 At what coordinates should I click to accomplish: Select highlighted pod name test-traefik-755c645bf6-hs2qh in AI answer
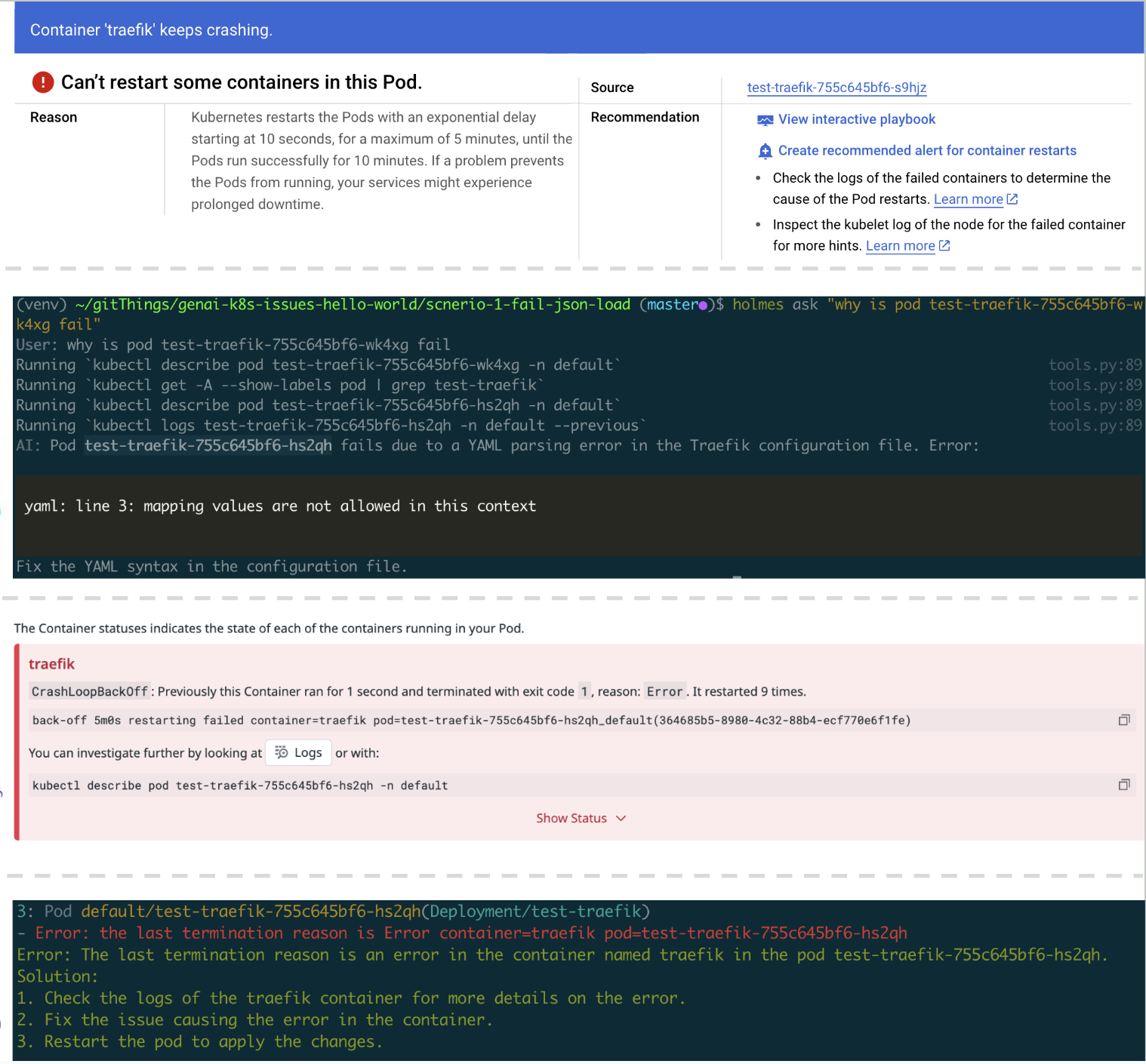[208, 446]
